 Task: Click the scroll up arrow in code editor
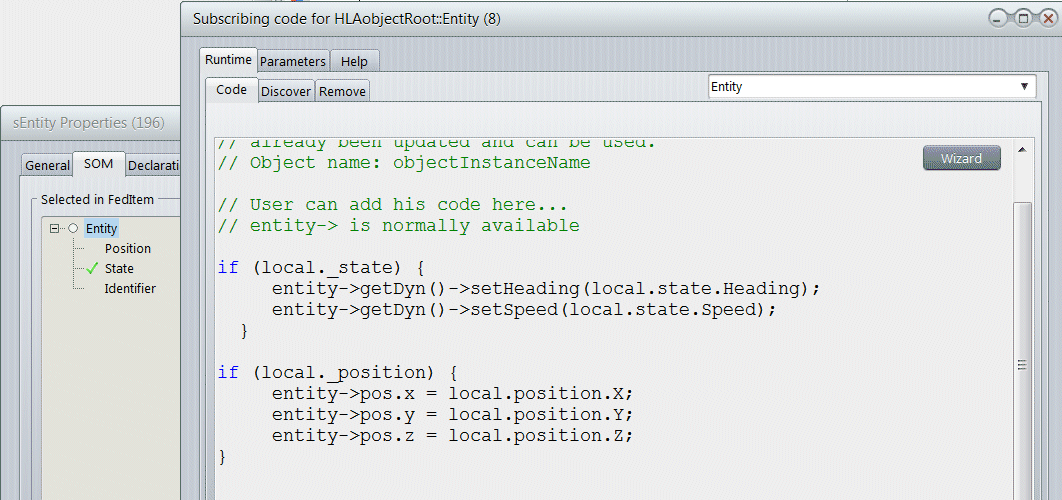(1023, 150)
